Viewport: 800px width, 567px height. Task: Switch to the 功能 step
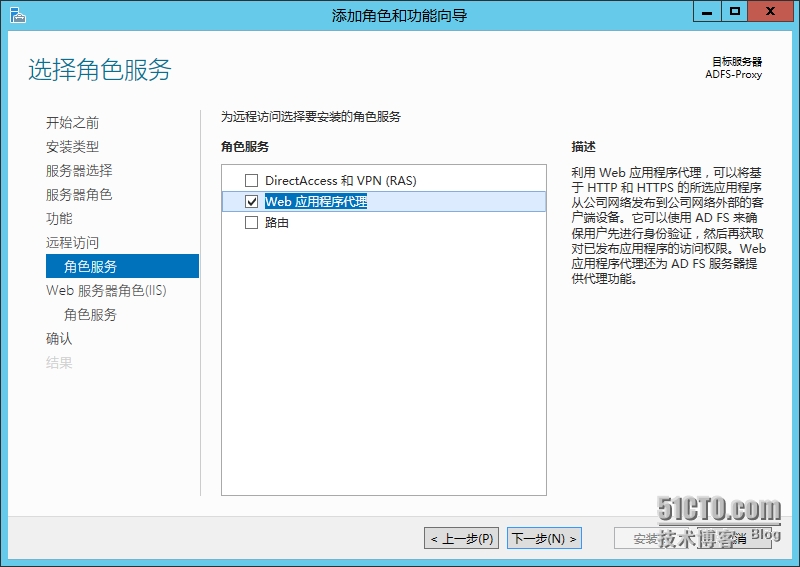(x=59, y=219)
